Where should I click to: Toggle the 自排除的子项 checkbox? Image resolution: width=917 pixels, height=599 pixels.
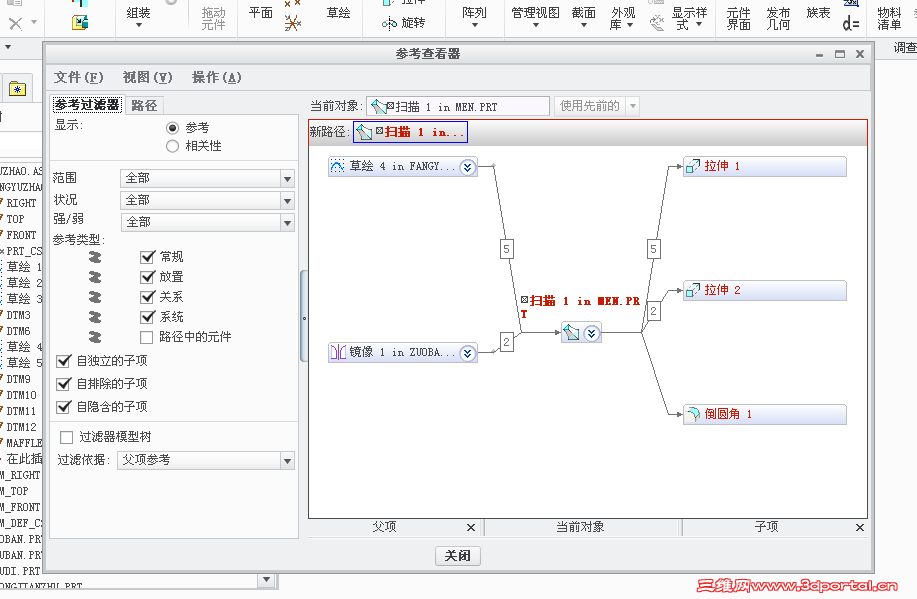pyautogui.click(x=64, y=384)
